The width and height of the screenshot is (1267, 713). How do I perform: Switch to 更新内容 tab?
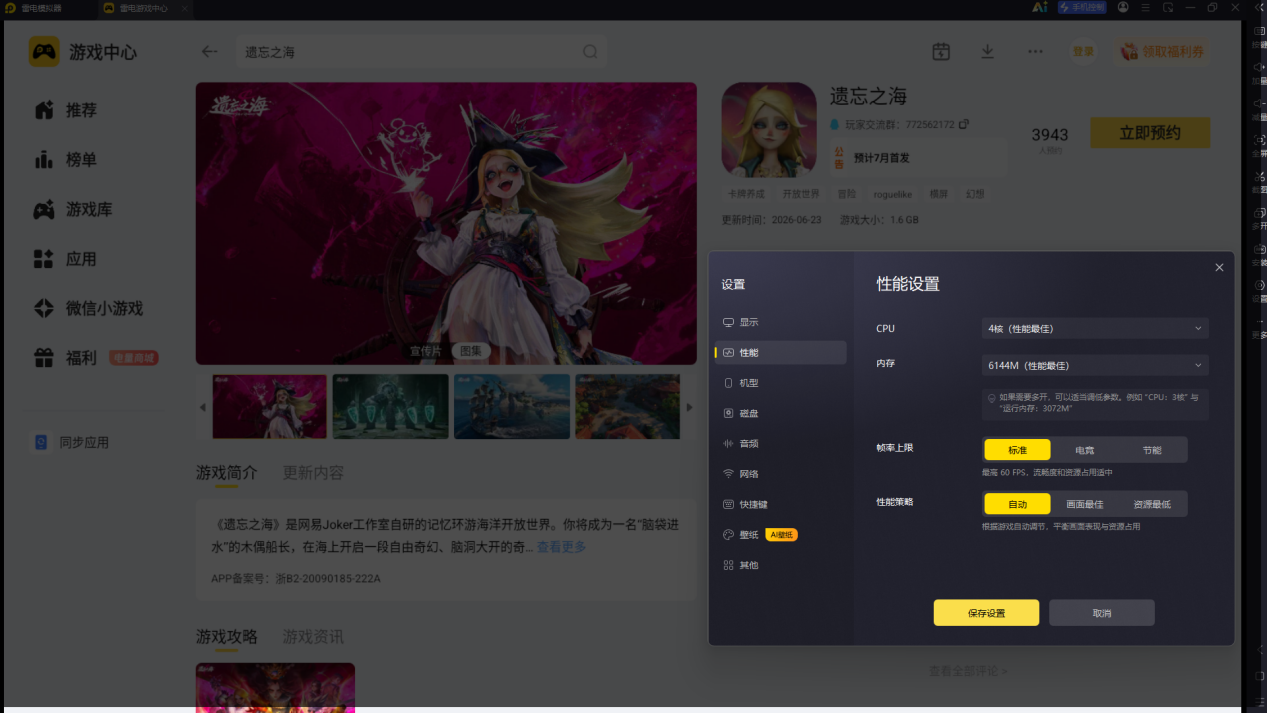313,472
